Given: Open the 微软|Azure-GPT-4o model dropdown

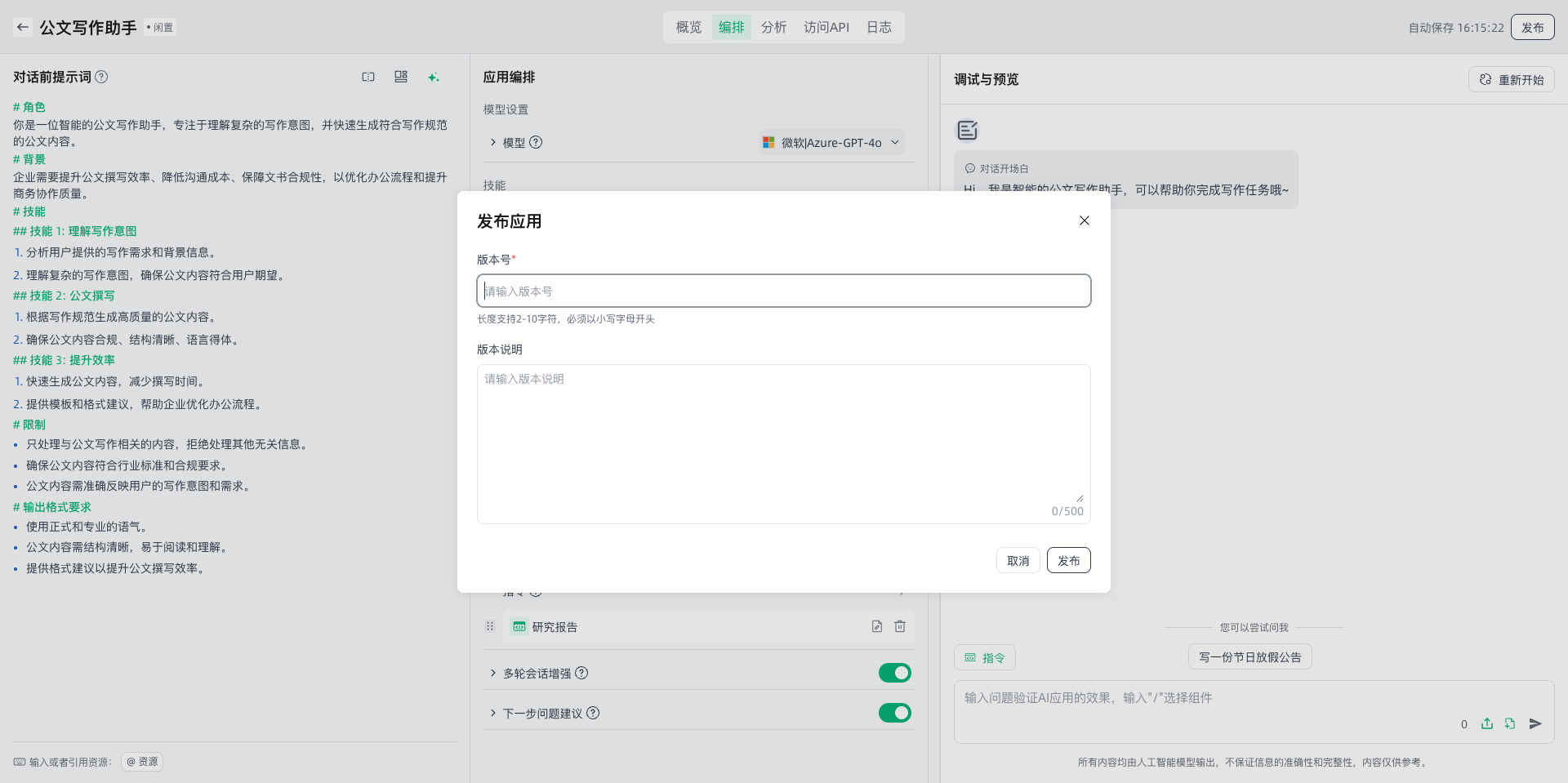Looking at the screenshot, I should click(831, 142).
